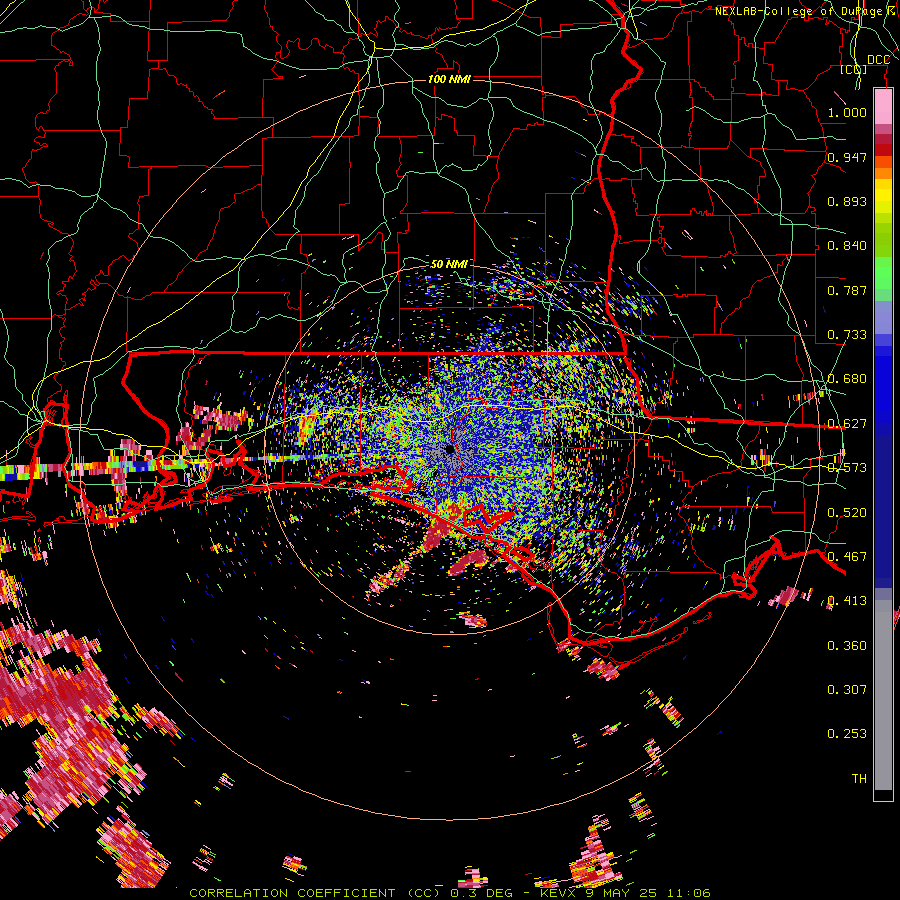This screenshot has height=900, width=900.
Task: Select the 0.520 legend value
Action: pos(847,513)
